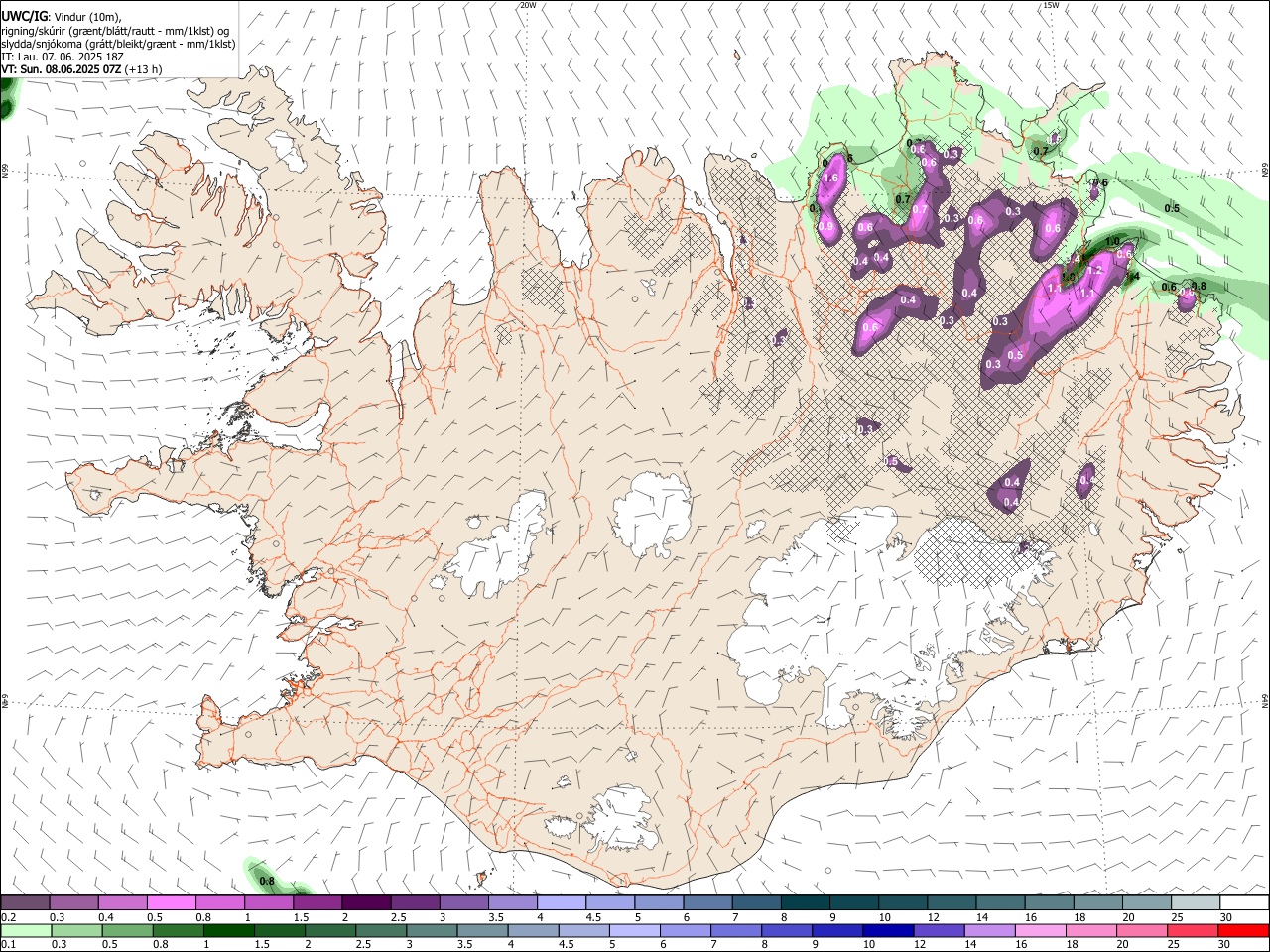Click the '30' label on lower color scale
Viewport: 1270px width, 952px height.
[1226, 946]
